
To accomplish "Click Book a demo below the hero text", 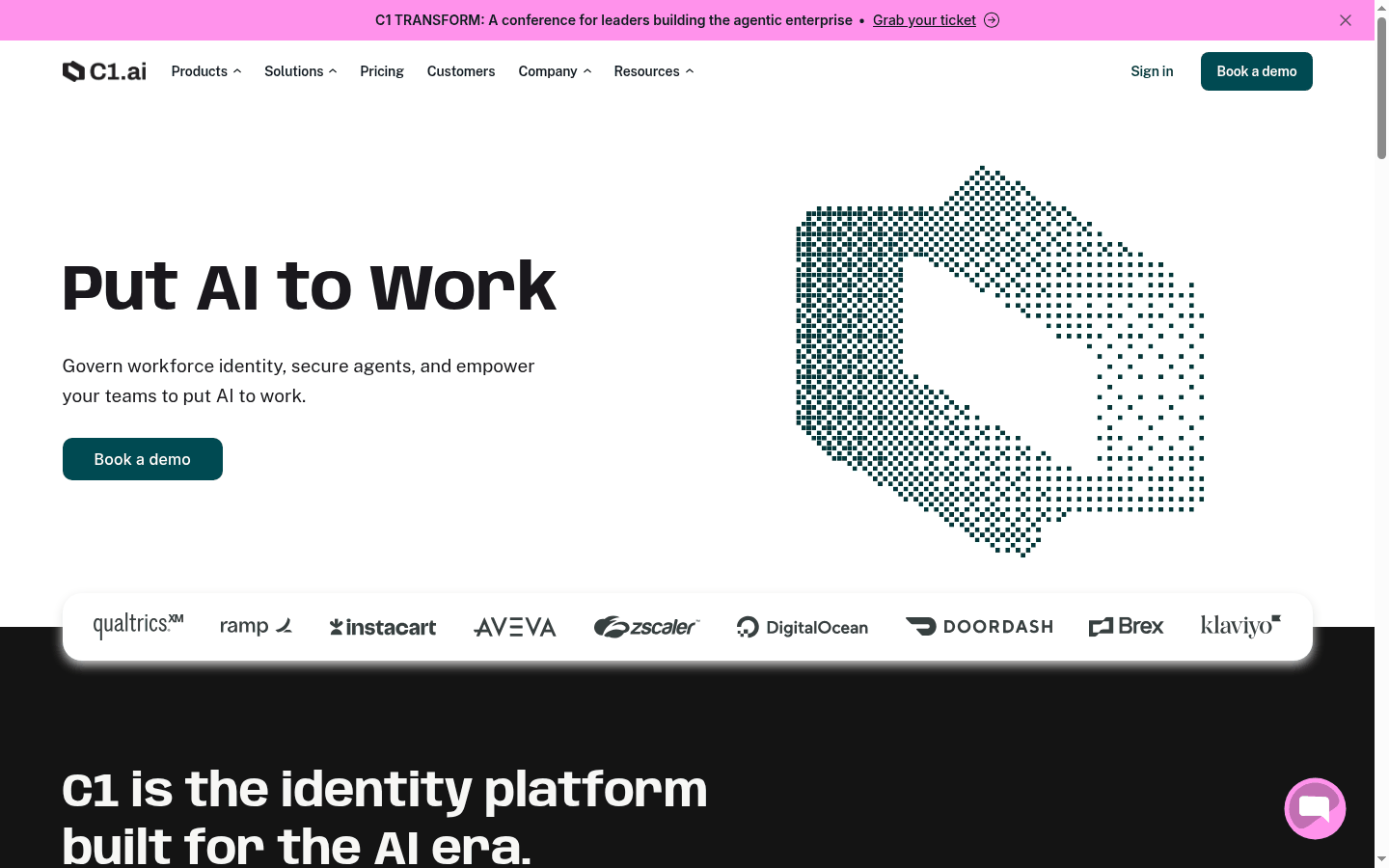I will pyautogui.click(x=143, y=459).
